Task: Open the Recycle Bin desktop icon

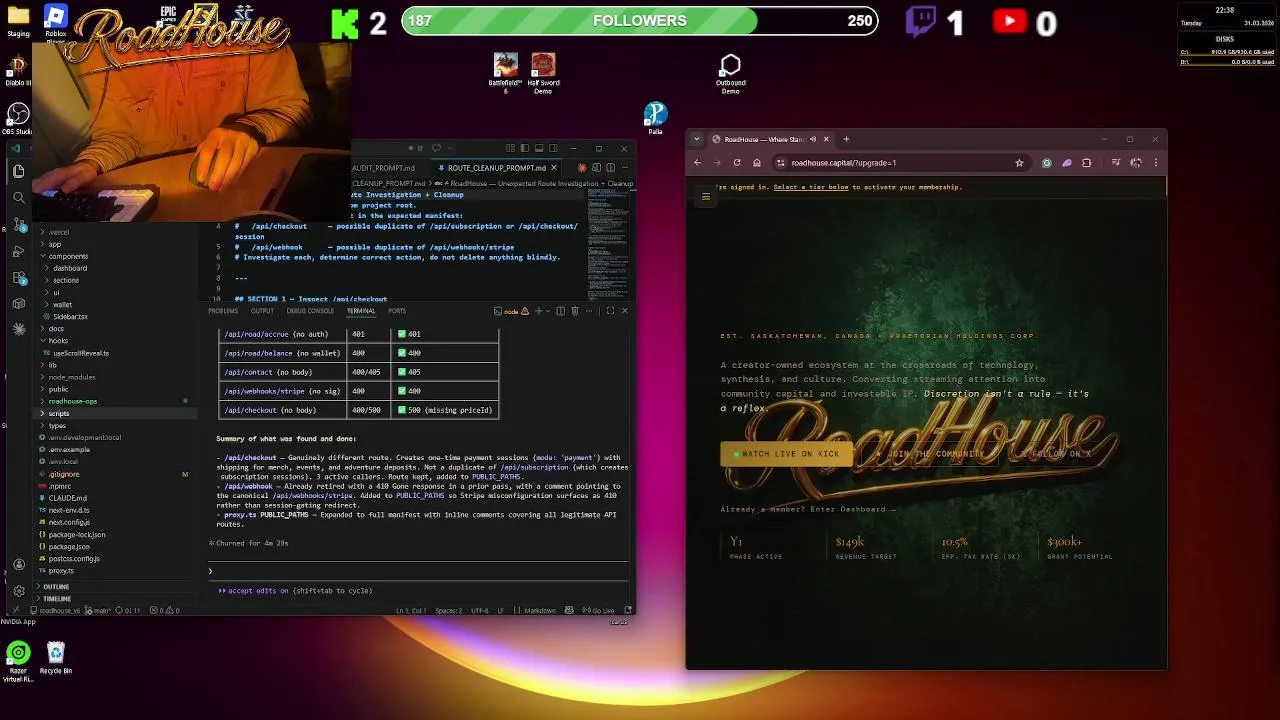Action: 56,658
